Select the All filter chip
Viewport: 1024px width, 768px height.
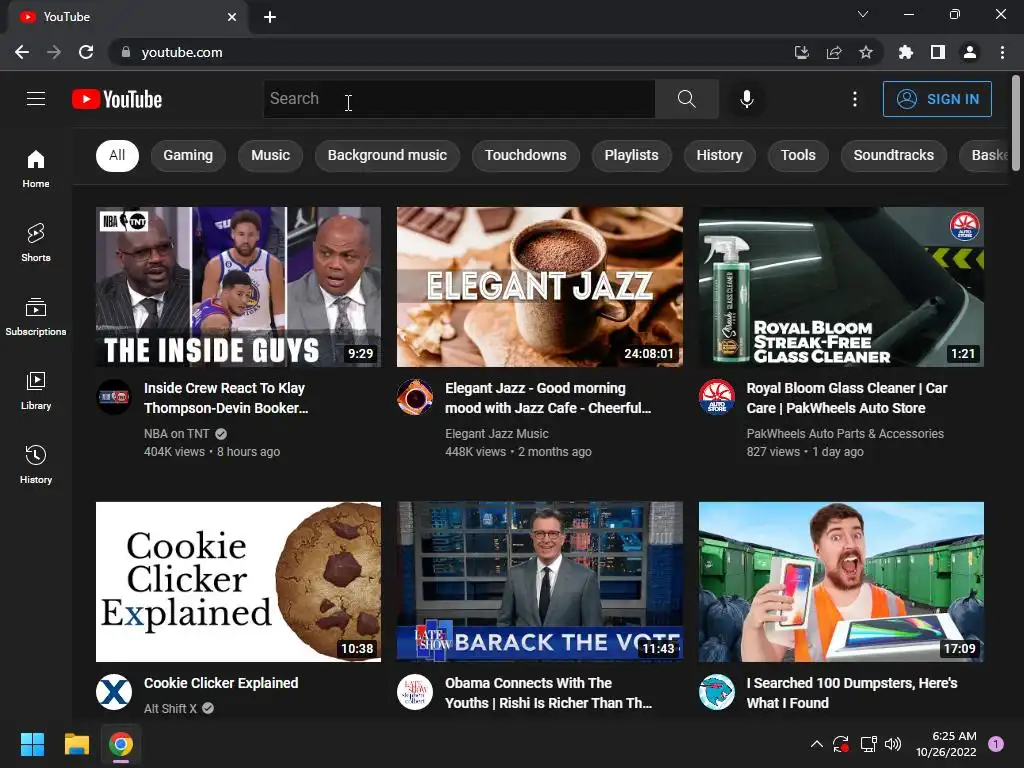[x=117, y=155]
